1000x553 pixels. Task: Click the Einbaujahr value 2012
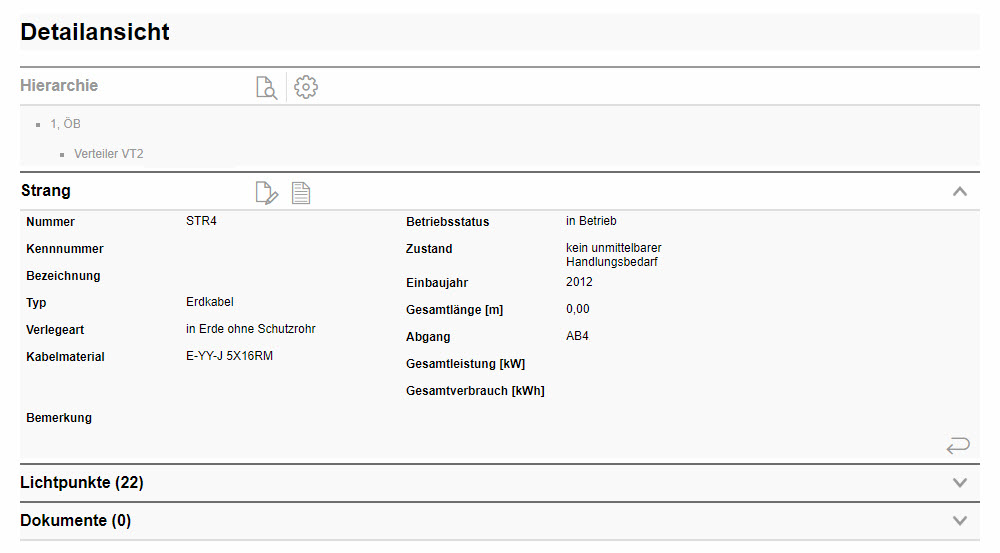(579, 282)
